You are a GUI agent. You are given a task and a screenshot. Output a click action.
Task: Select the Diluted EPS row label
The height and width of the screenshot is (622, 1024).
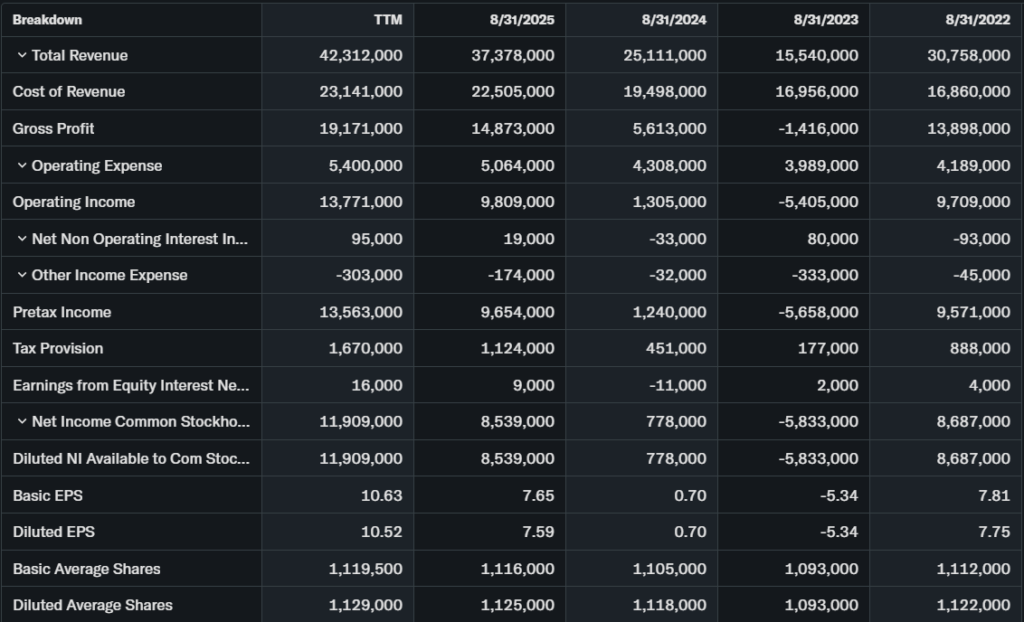(54, 532)
